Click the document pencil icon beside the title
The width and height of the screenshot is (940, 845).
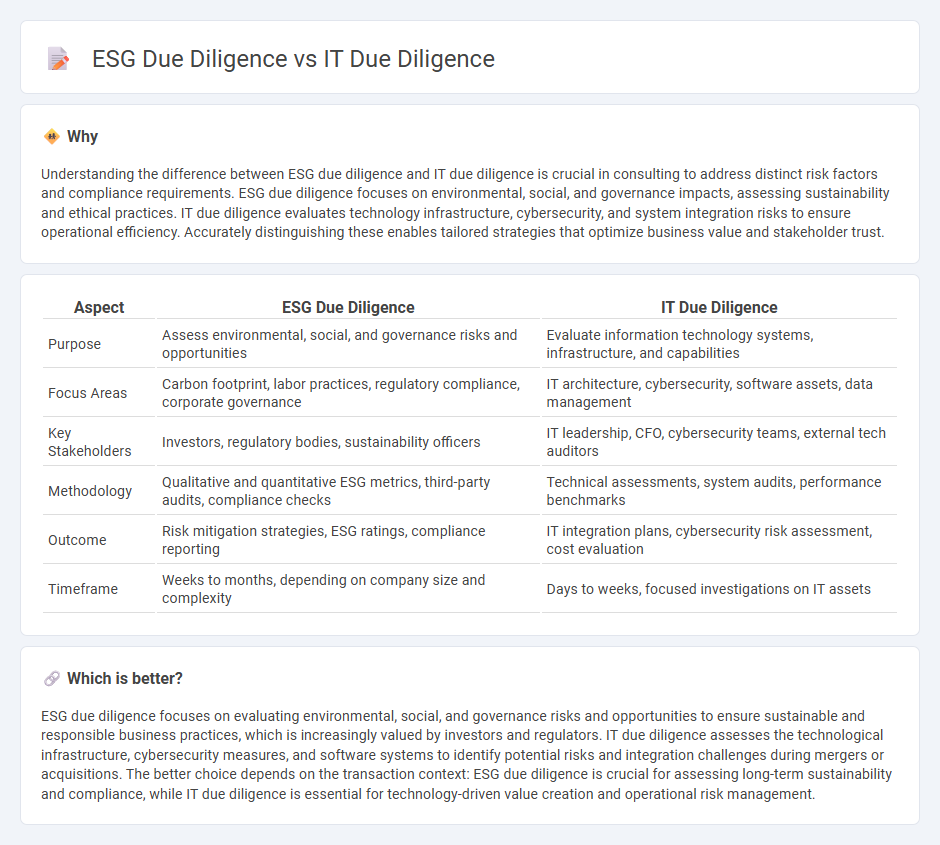[x=58, y=59]
